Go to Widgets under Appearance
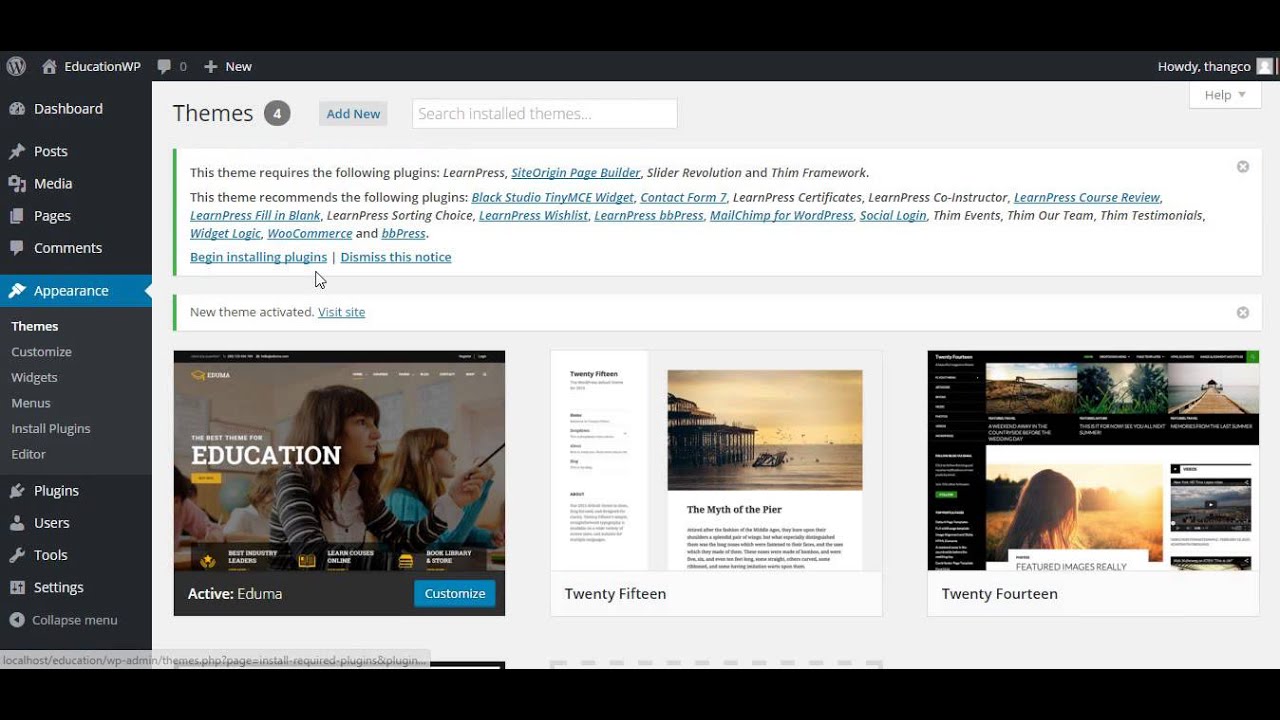The width and height of the screenshot is (1280, 720). (34, 377)
